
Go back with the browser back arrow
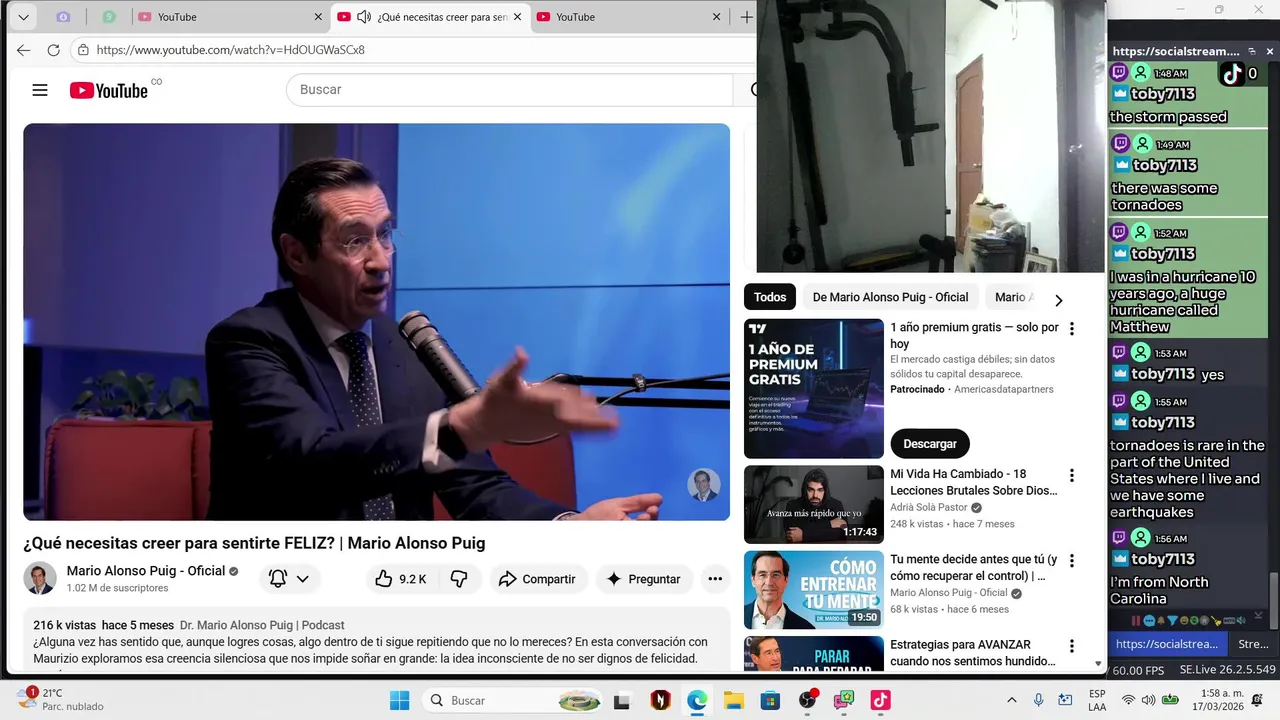click(x=23, y=49)
